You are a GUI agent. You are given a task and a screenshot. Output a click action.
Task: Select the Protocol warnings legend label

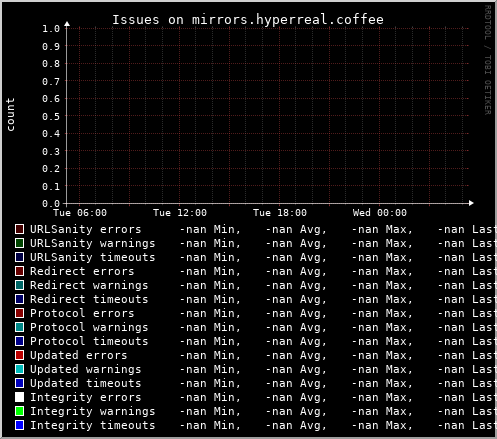(x=89, y=327)
